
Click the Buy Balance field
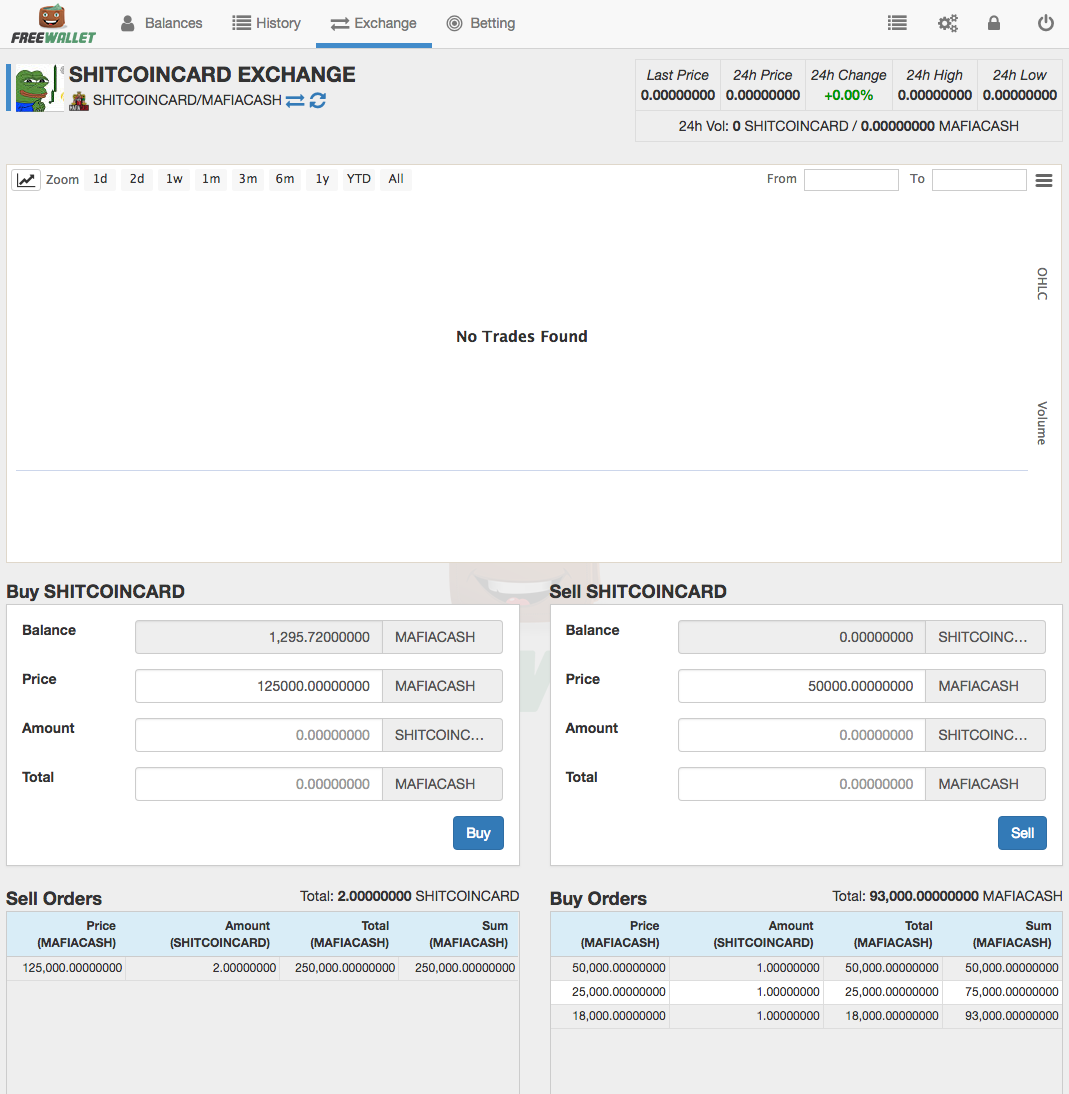pyautogui.click(x=259, y=637)
